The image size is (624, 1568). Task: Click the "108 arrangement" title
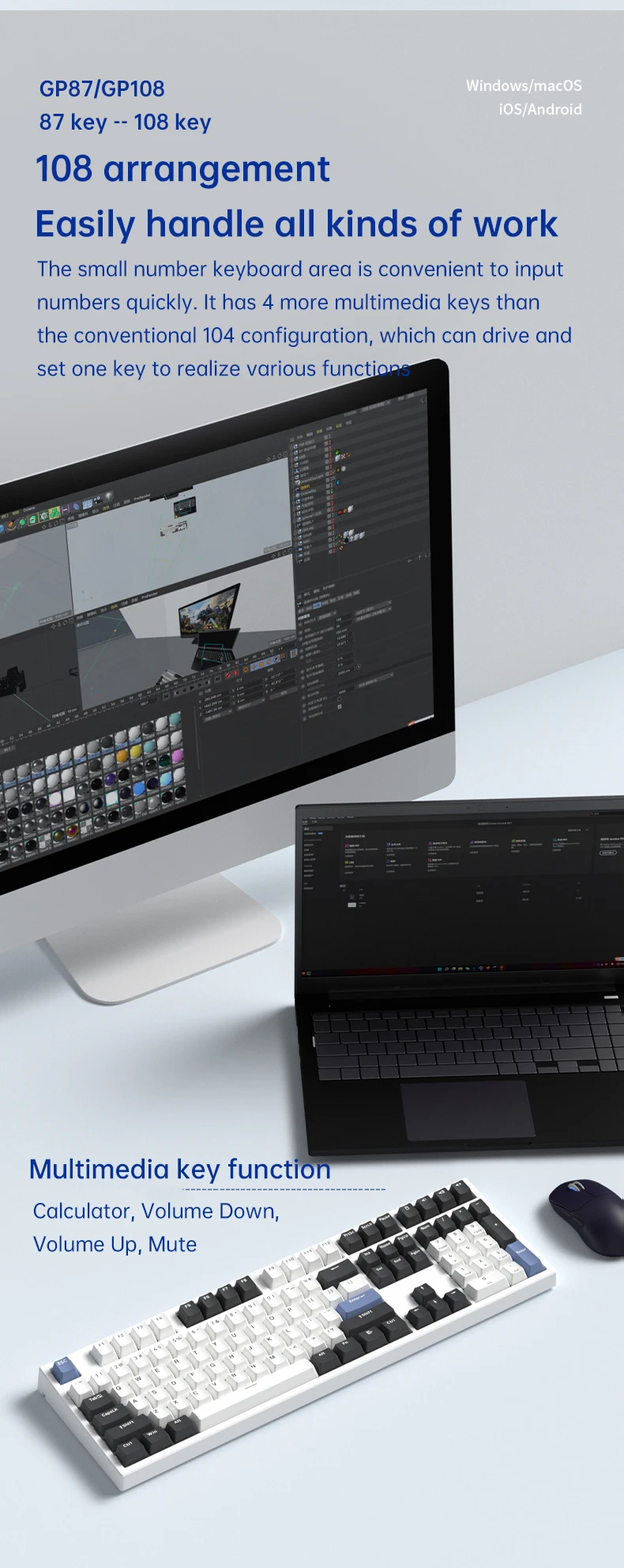pyautogui.click(x=182, y=169)
